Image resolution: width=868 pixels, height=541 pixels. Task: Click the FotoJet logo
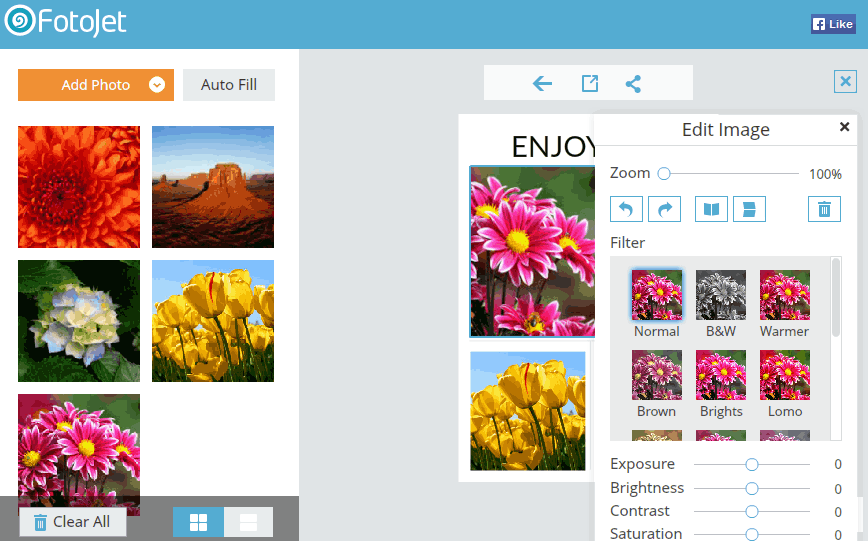click(65, 22)
